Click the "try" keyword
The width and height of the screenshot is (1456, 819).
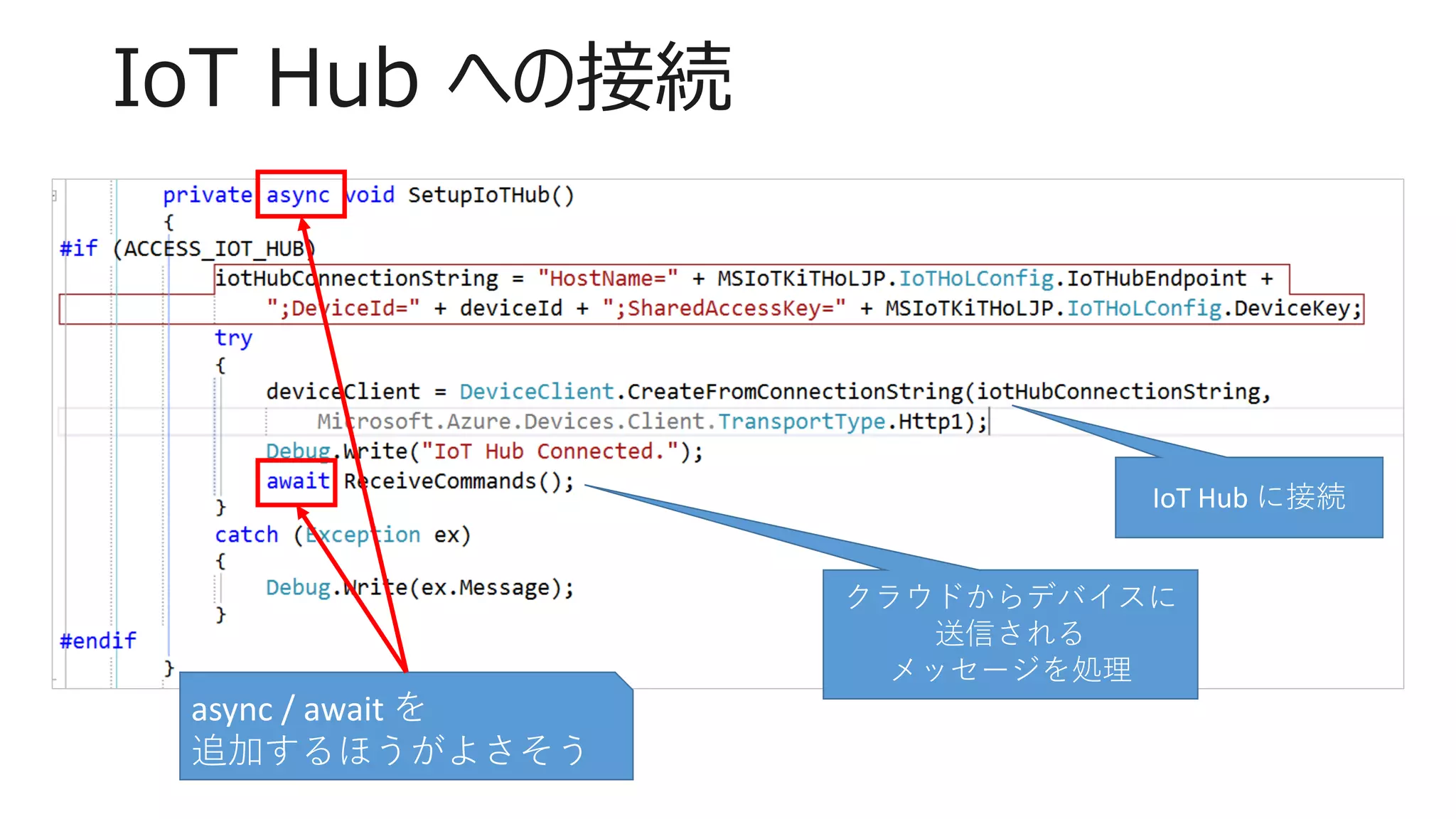pos(233,338)
